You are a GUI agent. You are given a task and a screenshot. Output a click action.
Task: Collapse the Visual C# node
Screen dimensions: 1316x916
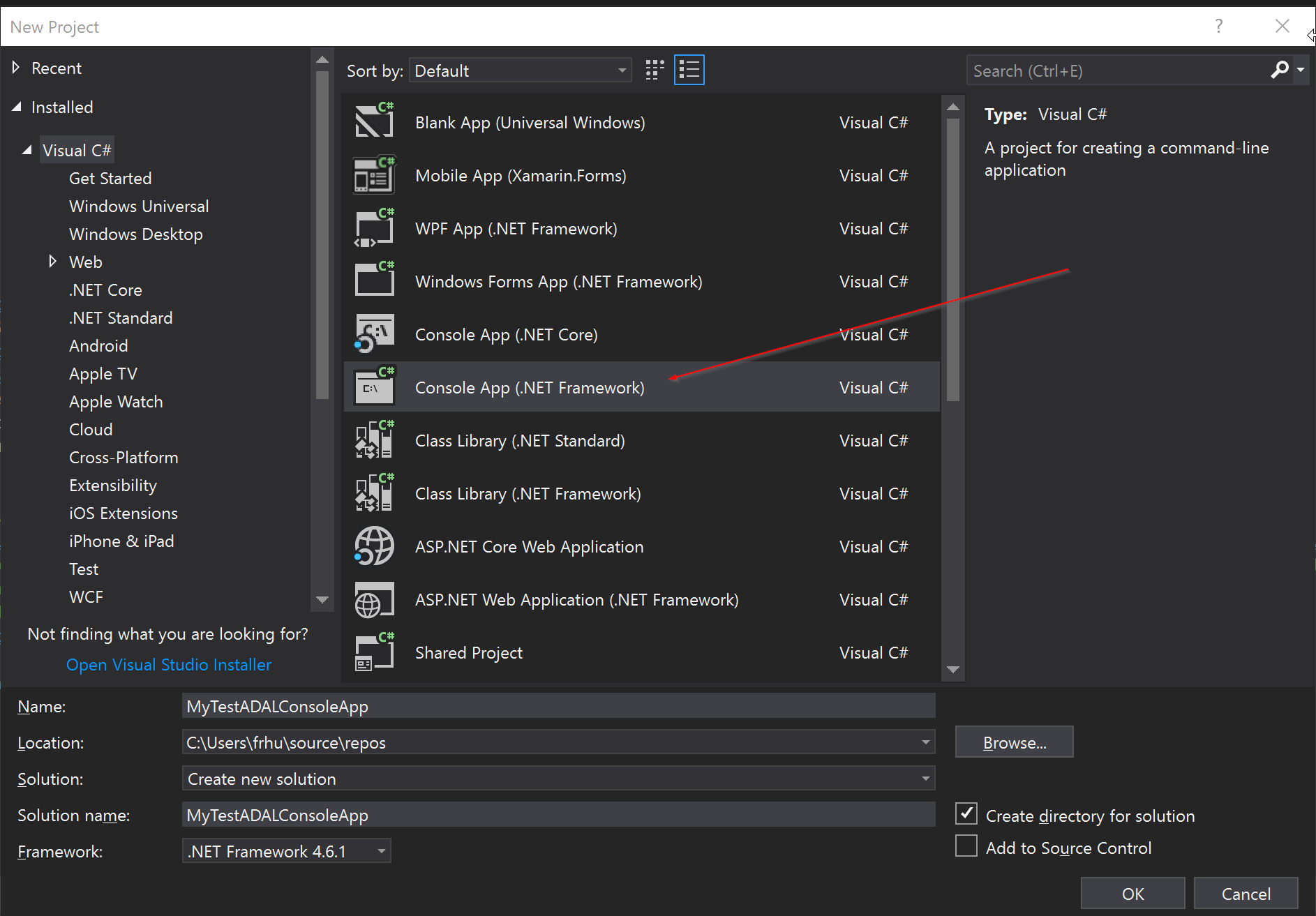pyautogui.click(x=27, y=150)
